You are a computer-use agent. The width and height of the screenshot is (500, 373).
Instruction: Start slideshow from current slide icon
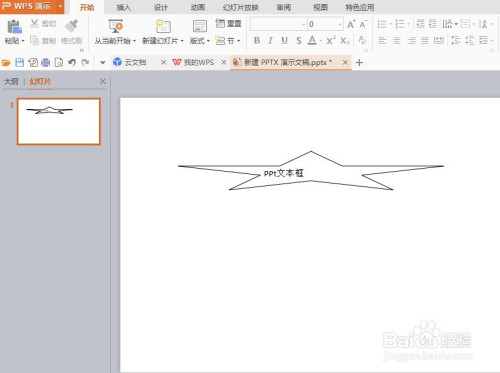click(x=116, y=26)
